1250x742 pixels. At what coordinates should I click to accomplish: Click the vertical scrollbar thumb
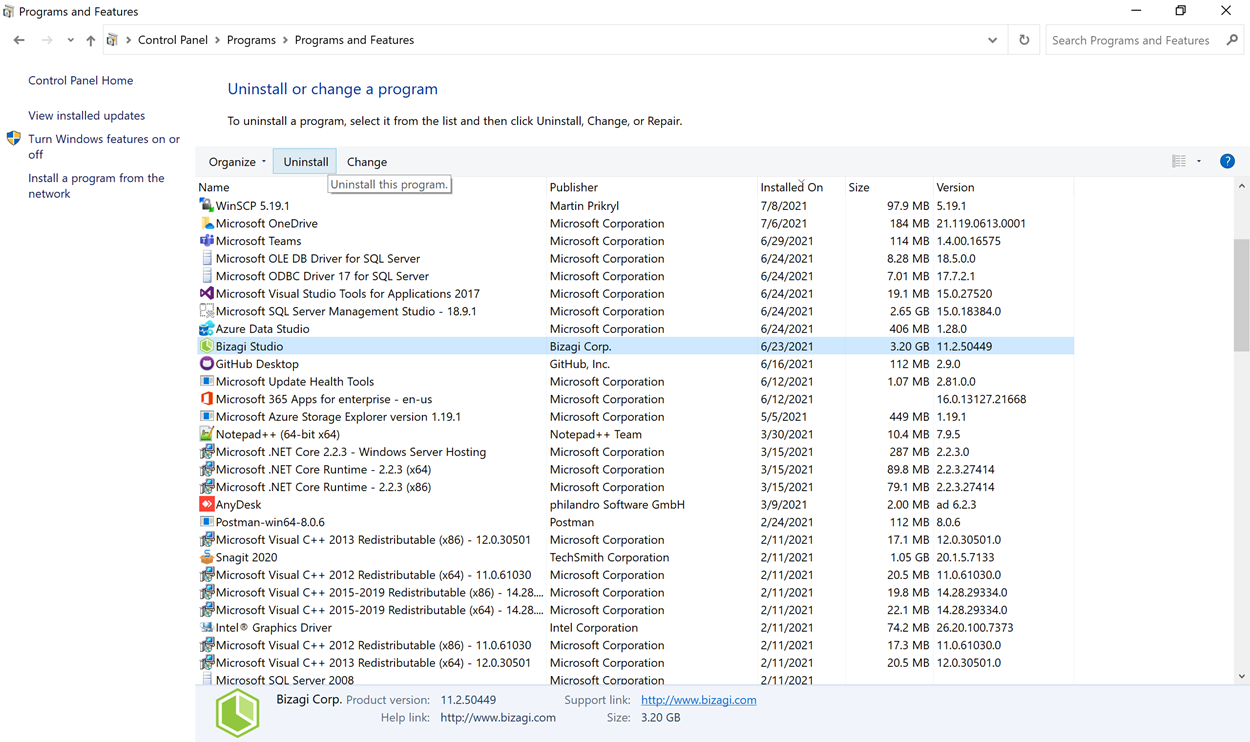click(x=1241, y=295)
